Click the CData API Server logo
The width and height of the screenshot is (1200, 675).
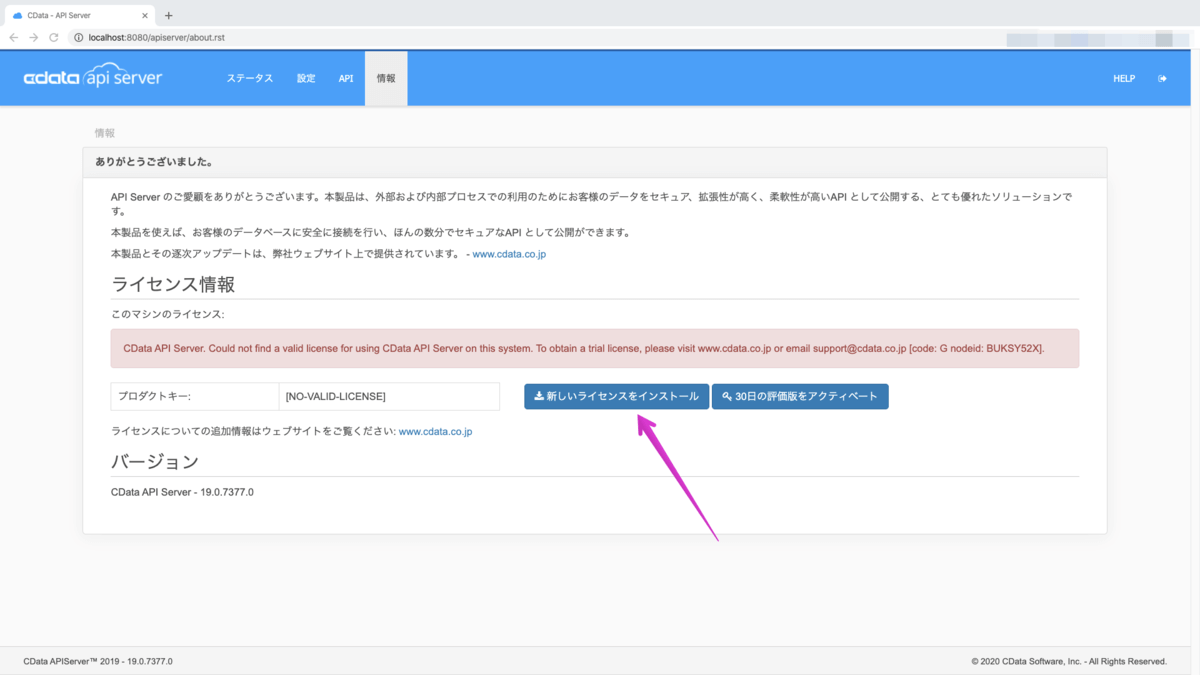point(93,78)
